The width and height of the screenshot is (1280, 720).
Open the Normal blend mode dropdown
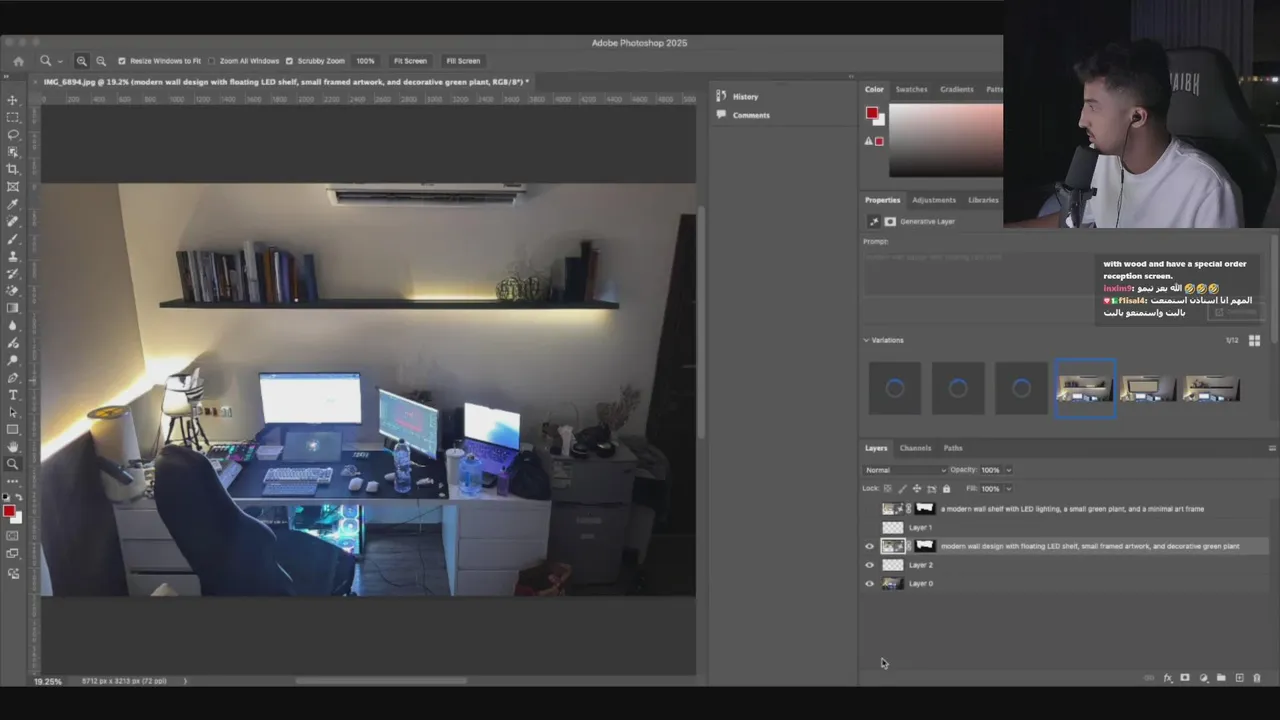pos(905,470)
